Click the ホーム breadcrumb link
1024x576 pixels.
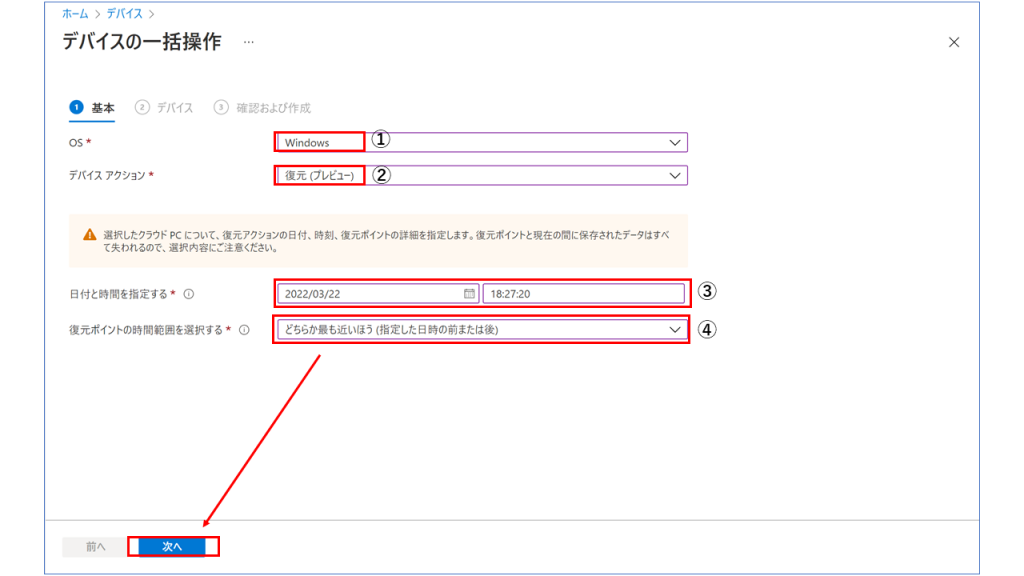75,14
